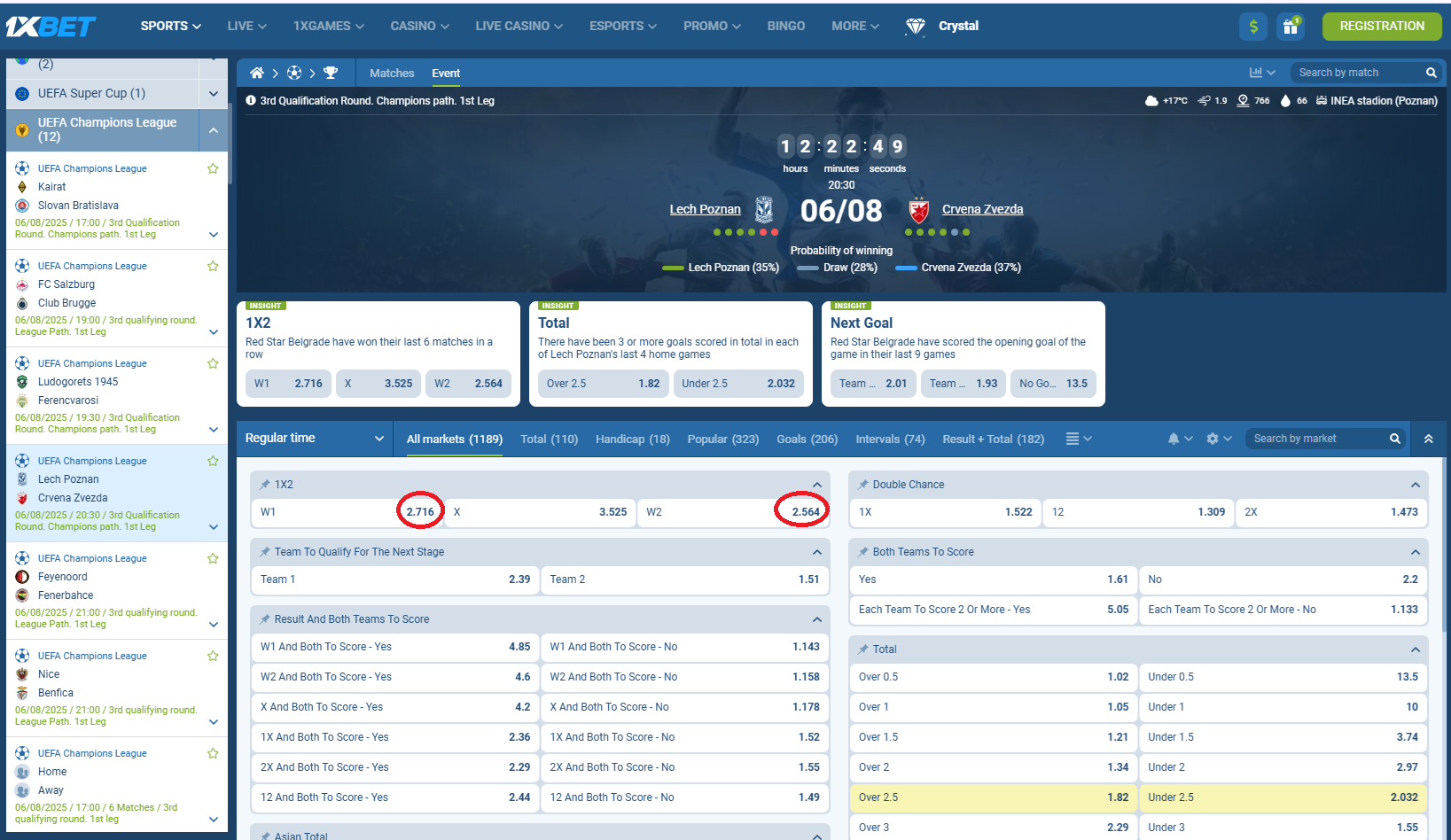Pin the 1X2 market
Image resolution: width=1451 pixels, height=840 pixels.
[264, 485]
